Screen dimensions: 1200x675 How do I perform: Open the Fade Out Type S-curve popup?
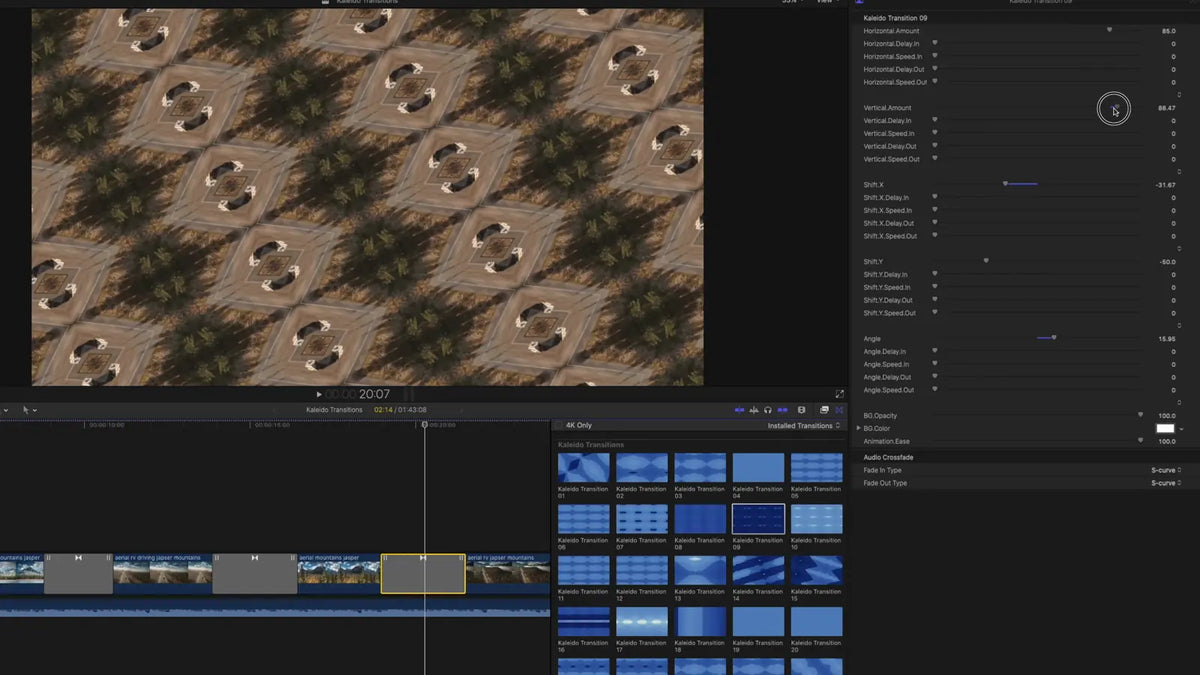pyautogui.click(x=1166, y=483)
